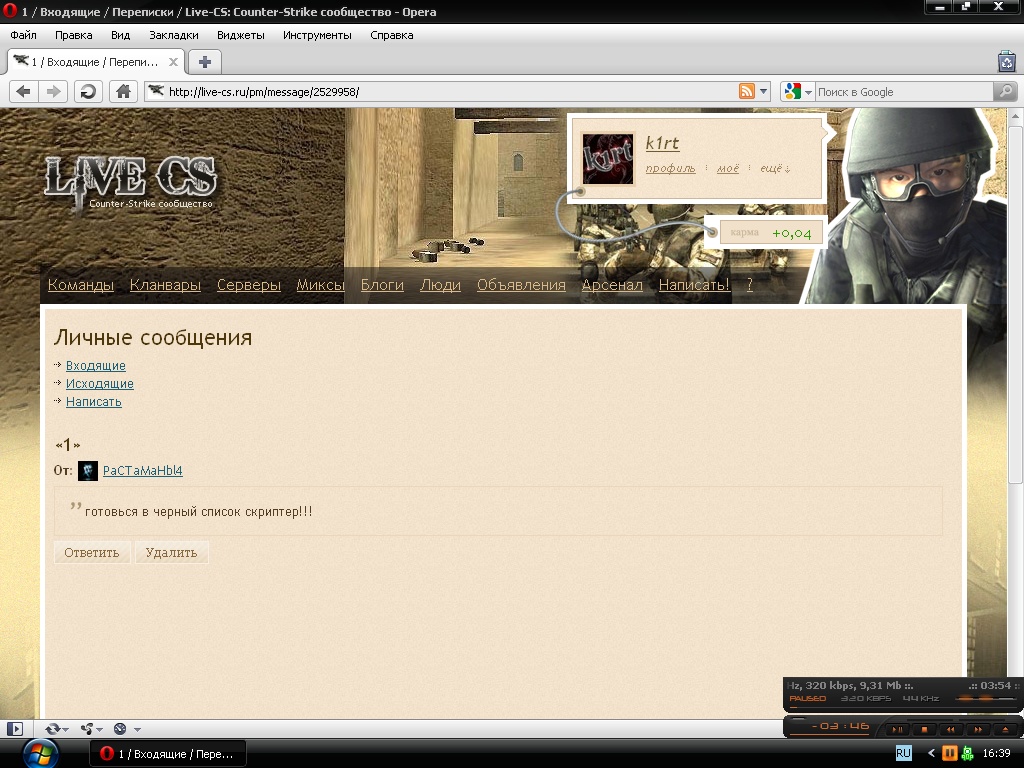Image resolution: width=1024 pixels, height=768 pixels.
Task: Open the address bar history dropdown arrow
Action: (763, 91)
